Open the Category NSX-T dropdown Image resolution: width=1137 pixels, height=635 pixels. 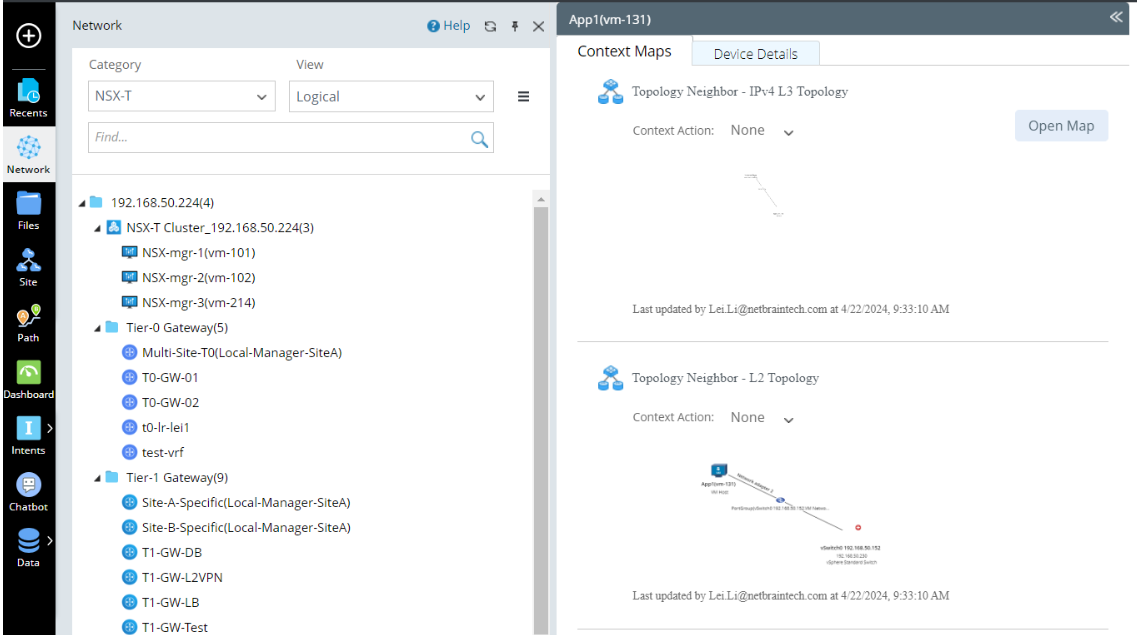click(x=182, y=97)
